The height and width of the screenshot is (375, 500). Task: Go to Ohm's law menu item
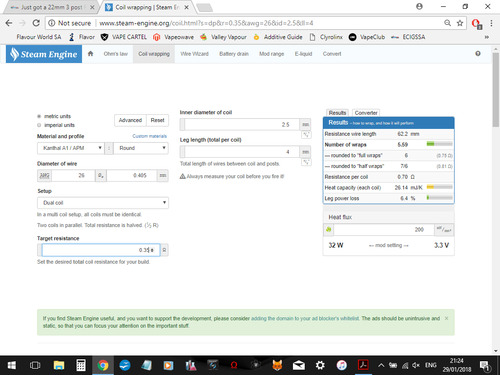116,54
